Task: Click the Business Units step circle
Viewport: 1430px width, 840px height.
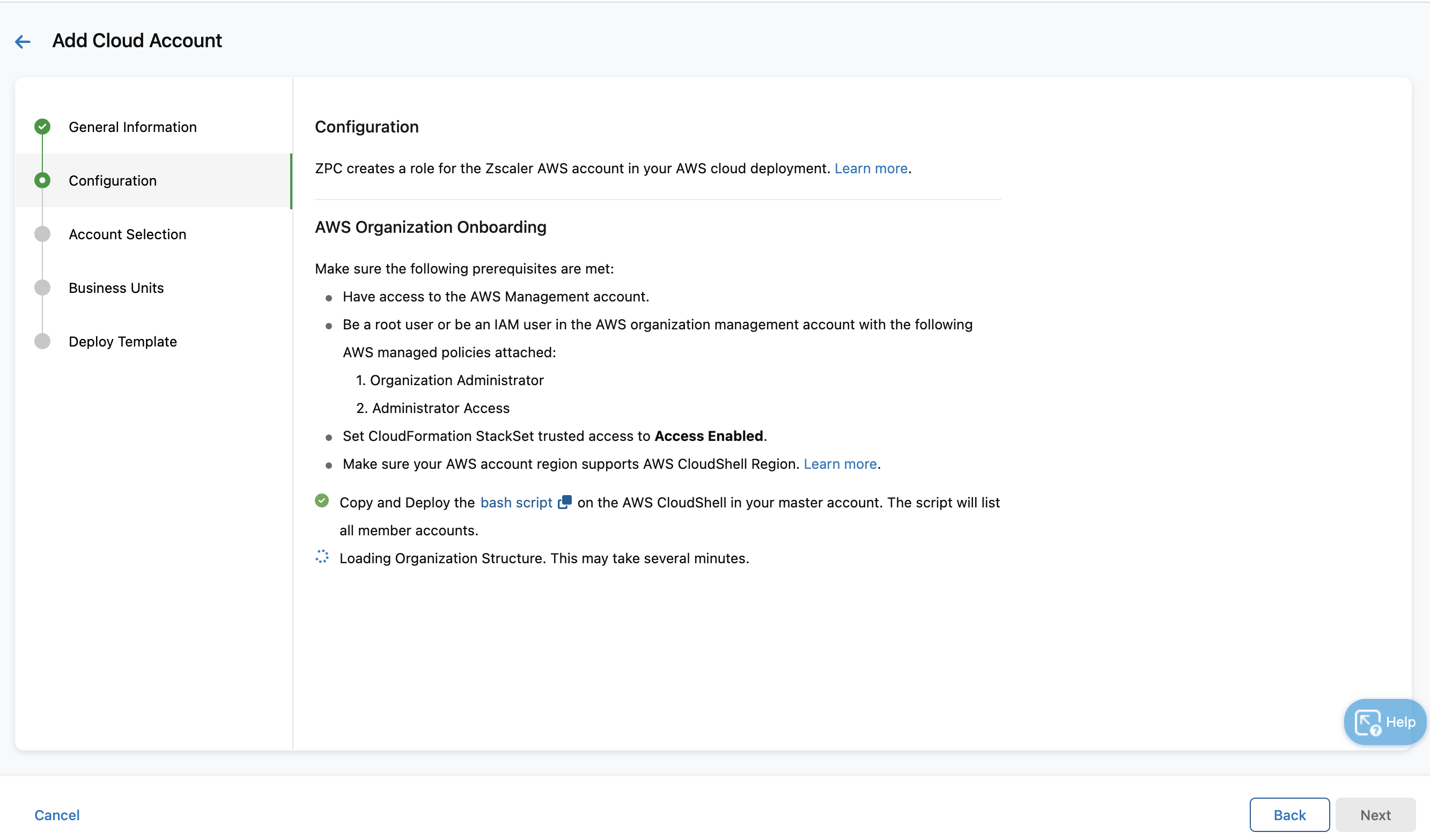Action: click(x=42, y=287)
